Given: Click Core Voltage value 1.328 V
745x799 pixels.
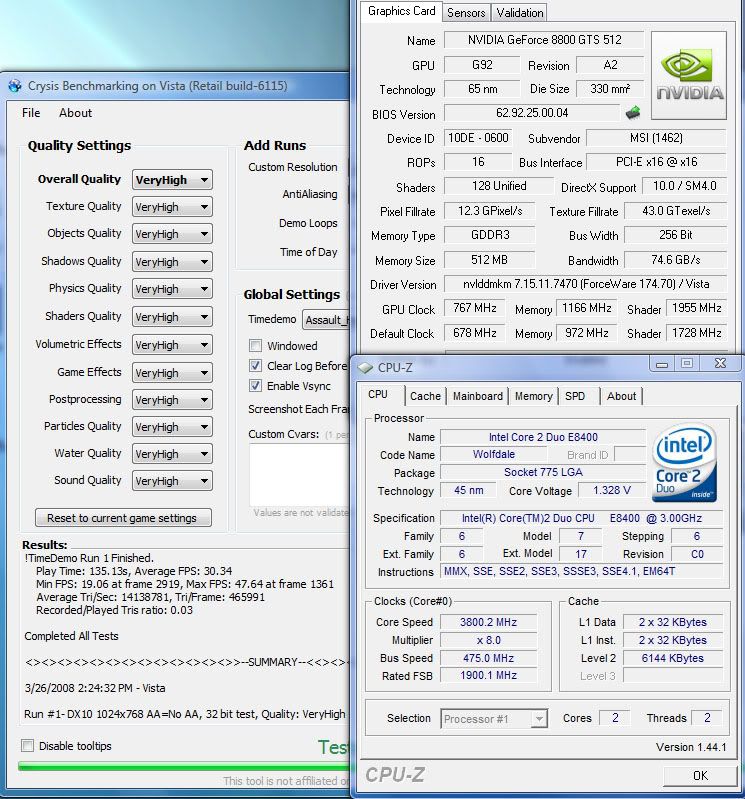Looking at the screenshot, I should click(x=612, y=490).
